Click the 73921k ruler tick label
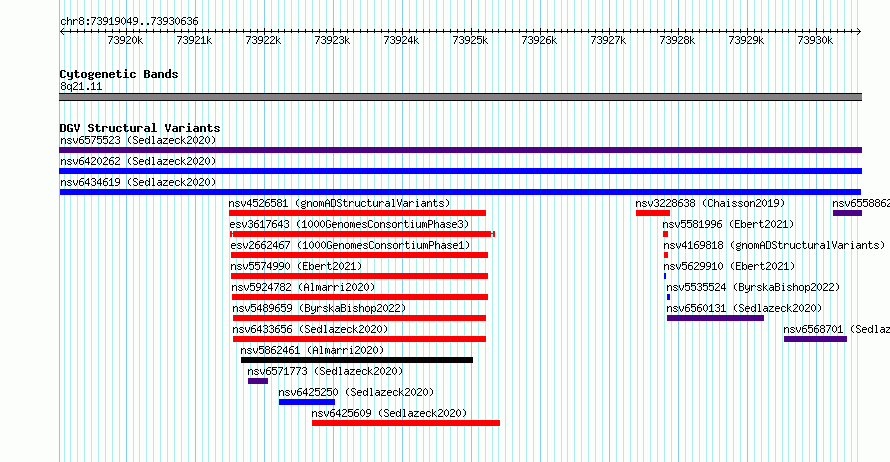This screenshot has height=462, width=890. tap(194, 40)
